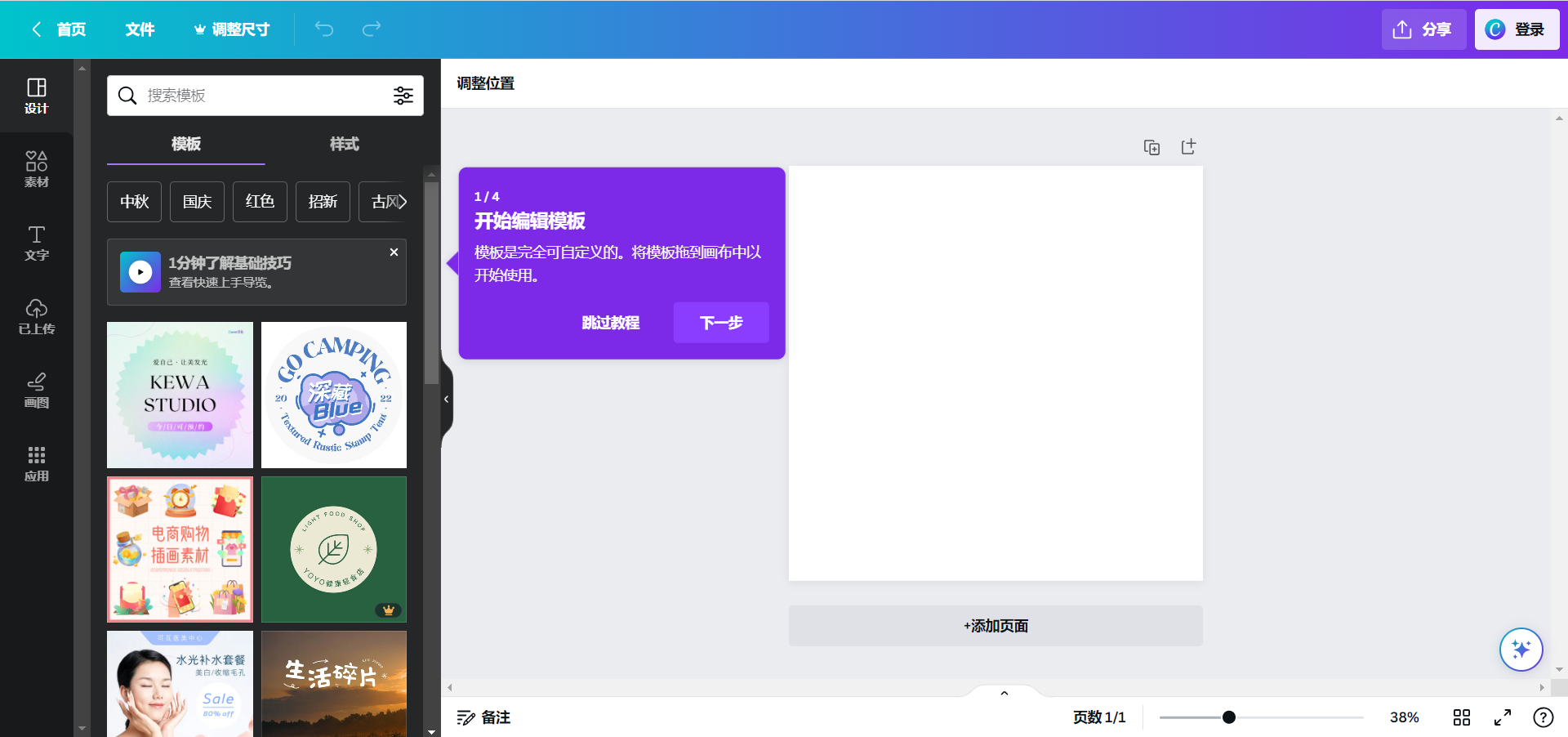Viewport: 1568px width, 737px height.
Task: Toggle fullscreen presentation mode
Action: click(1502, 717)
